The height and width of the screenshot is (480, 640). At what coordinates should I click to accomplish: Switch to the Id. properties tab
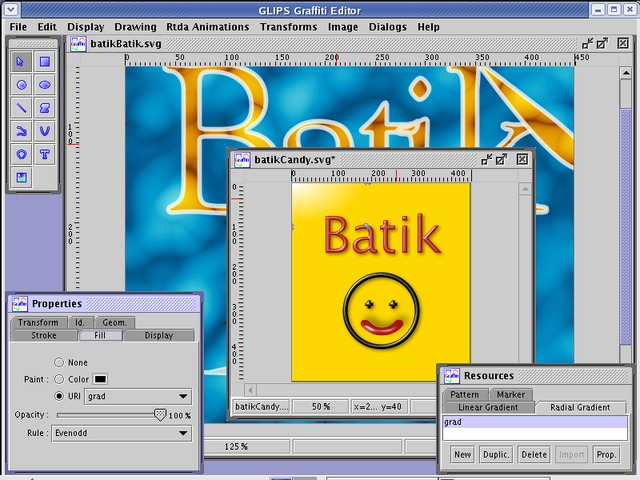80,322
